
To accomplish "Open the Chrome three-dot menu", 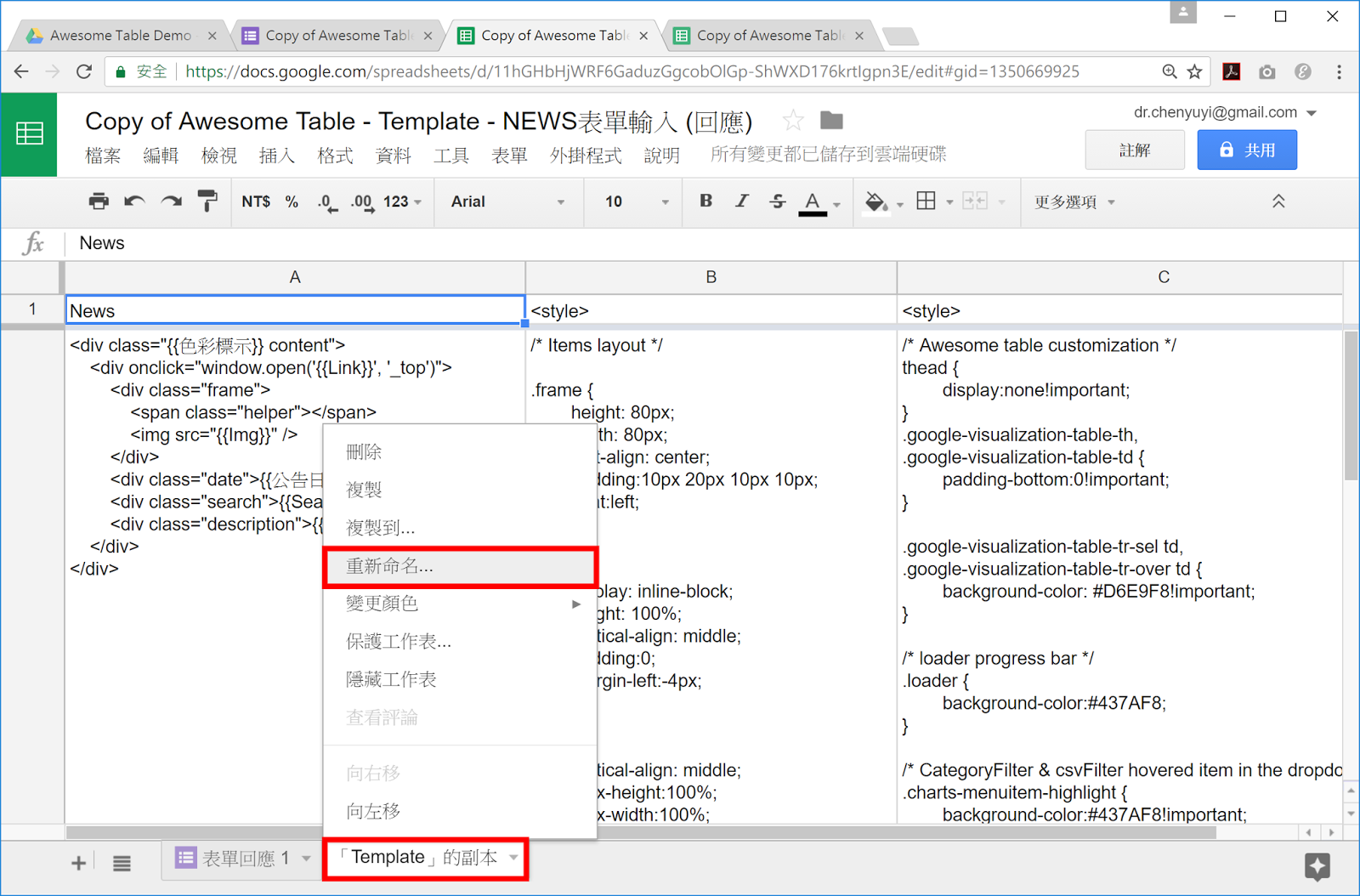I will 1339,72.
